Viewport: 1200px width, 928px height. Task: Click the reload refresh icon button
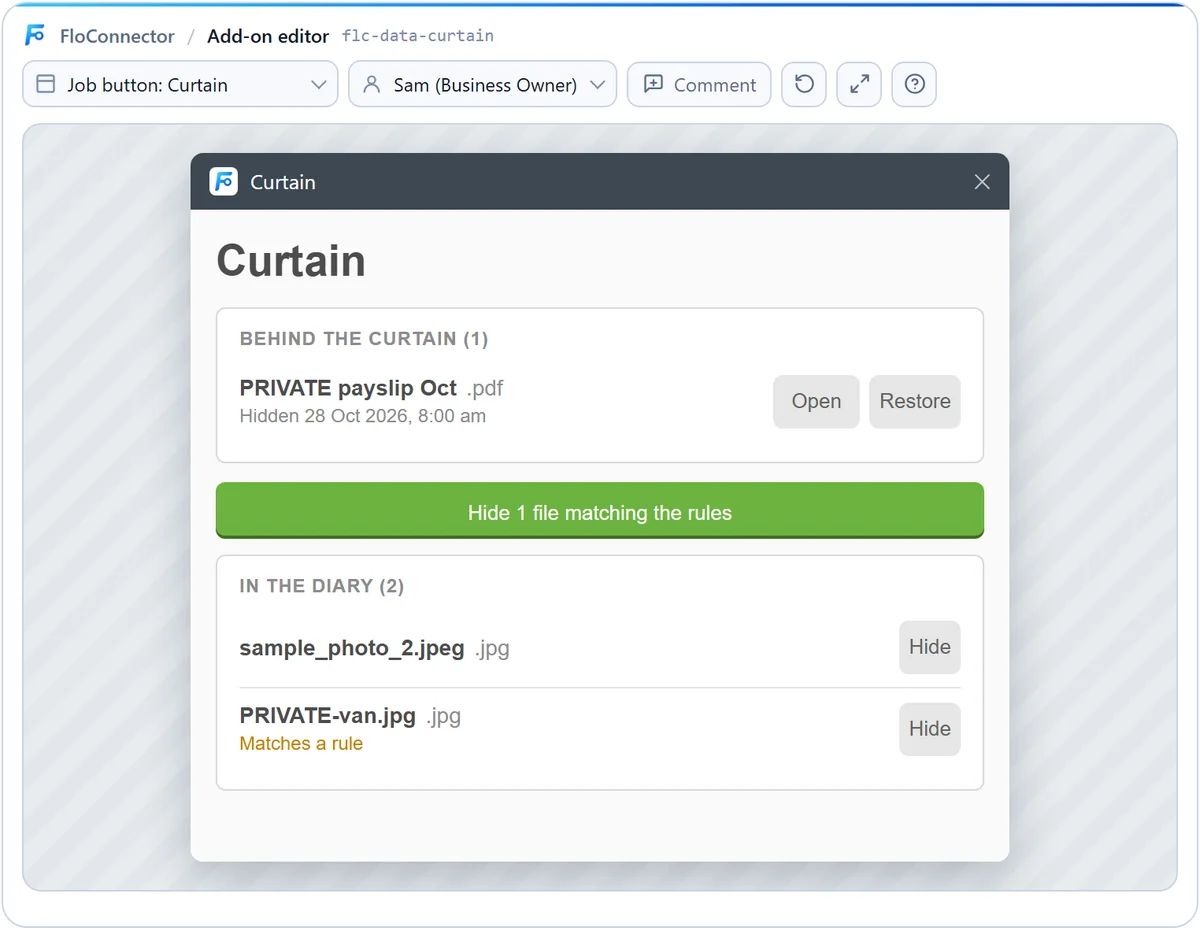pyautogui.click(x=804, y=85)
